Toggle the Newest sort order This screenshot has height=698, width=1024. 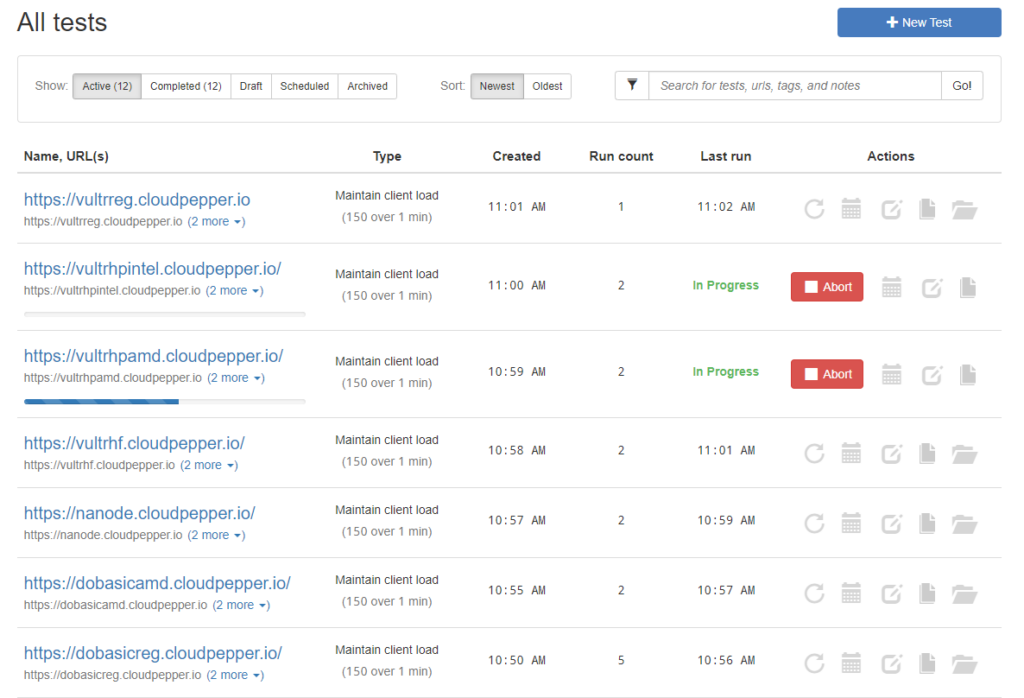tap(497, 86)
